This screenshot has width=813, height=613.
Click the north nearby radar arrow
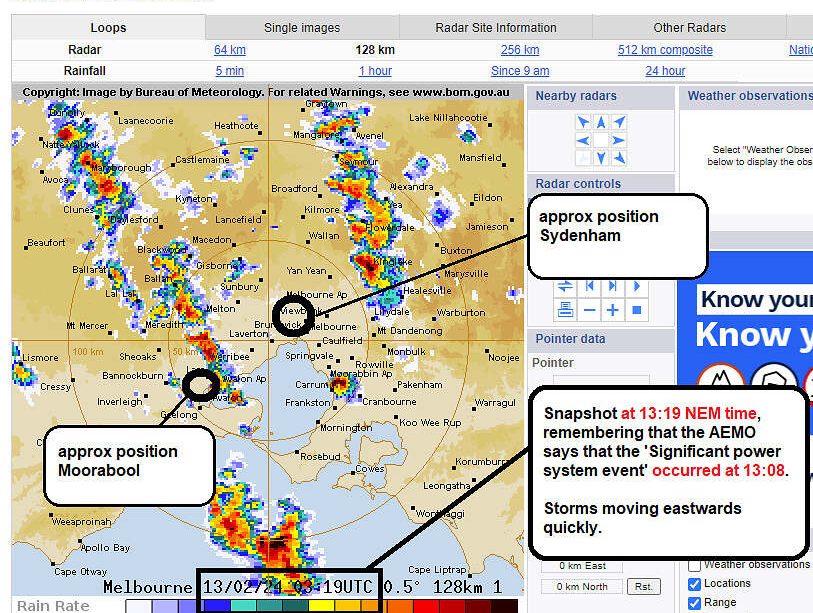click(x=600, y=122)
